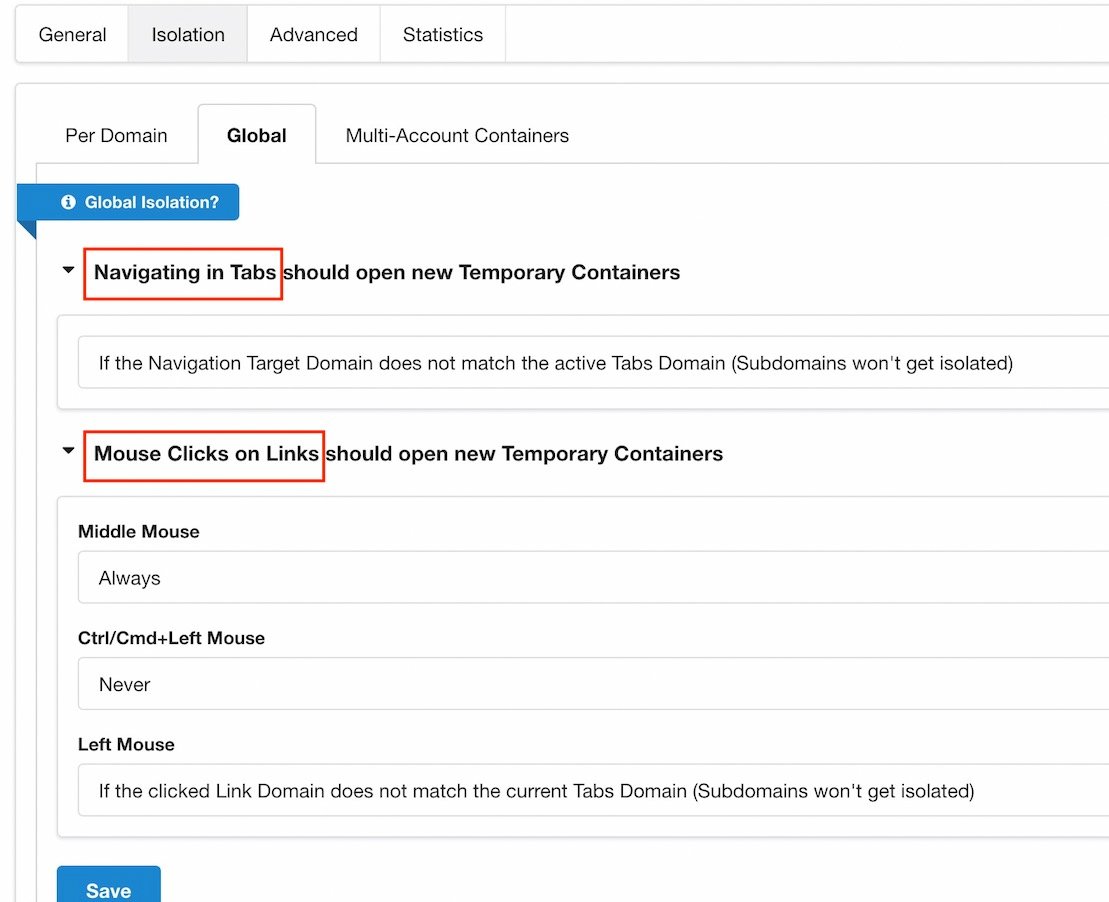This screenshot has width=1109, height=902.
Task: Open the Navigation Target Domain dropdown
Action: pyautogui.click(x=592, y=363)
